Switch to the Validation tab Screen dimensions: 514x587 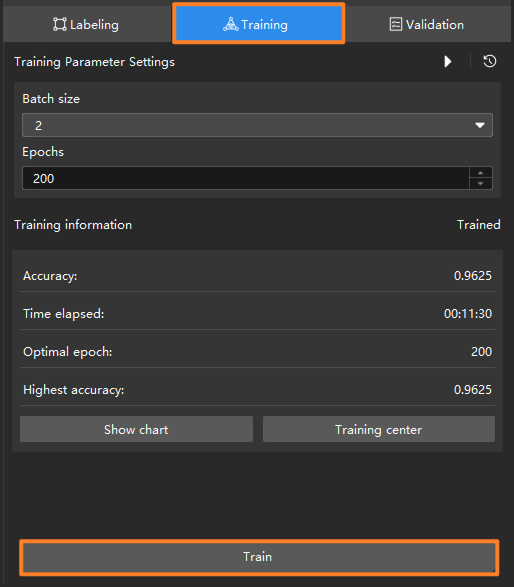pos(427,24)
